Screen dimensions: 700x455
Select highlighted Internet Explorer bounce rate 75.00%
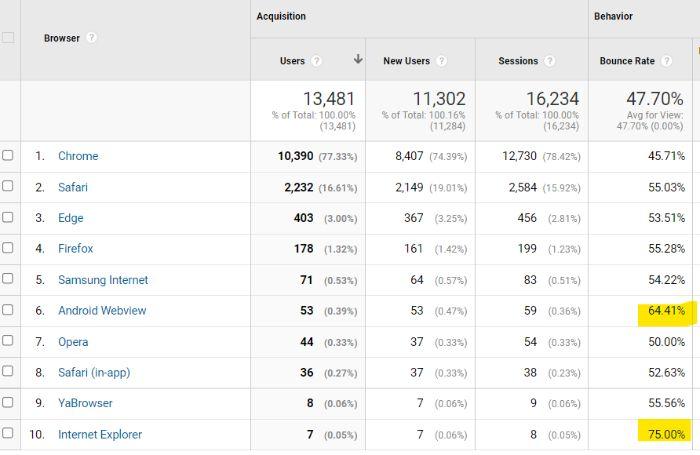[667, 434]
